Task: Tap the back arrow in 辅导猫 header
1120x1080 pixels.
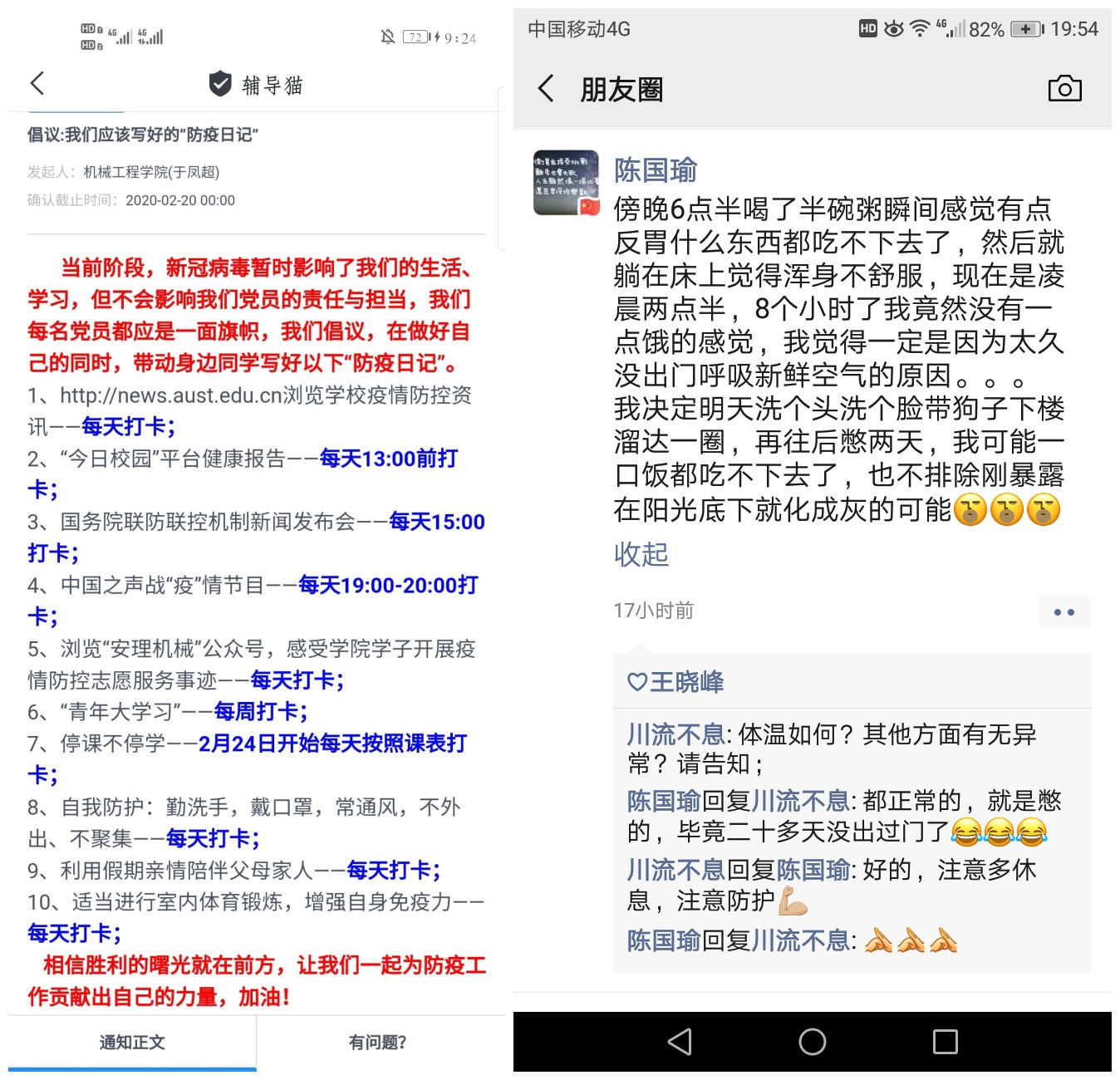Action: tap(37, 83)
